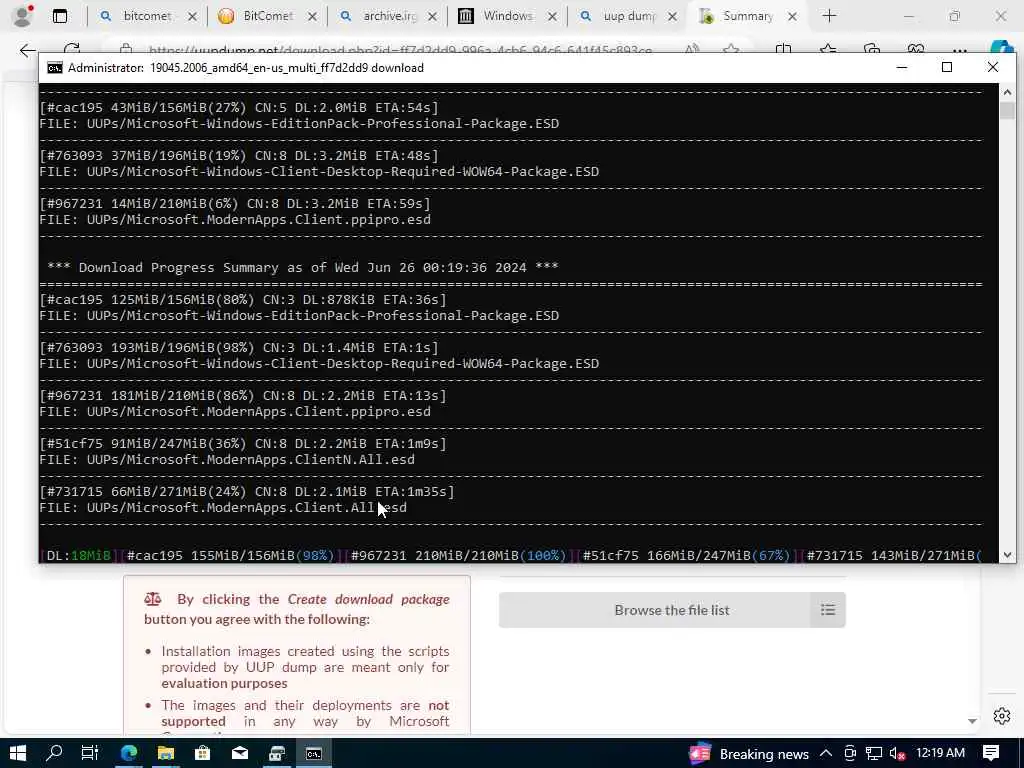Close the uup dump search tab
This screenshot has width=1024, height=768.
click(673, 16)
